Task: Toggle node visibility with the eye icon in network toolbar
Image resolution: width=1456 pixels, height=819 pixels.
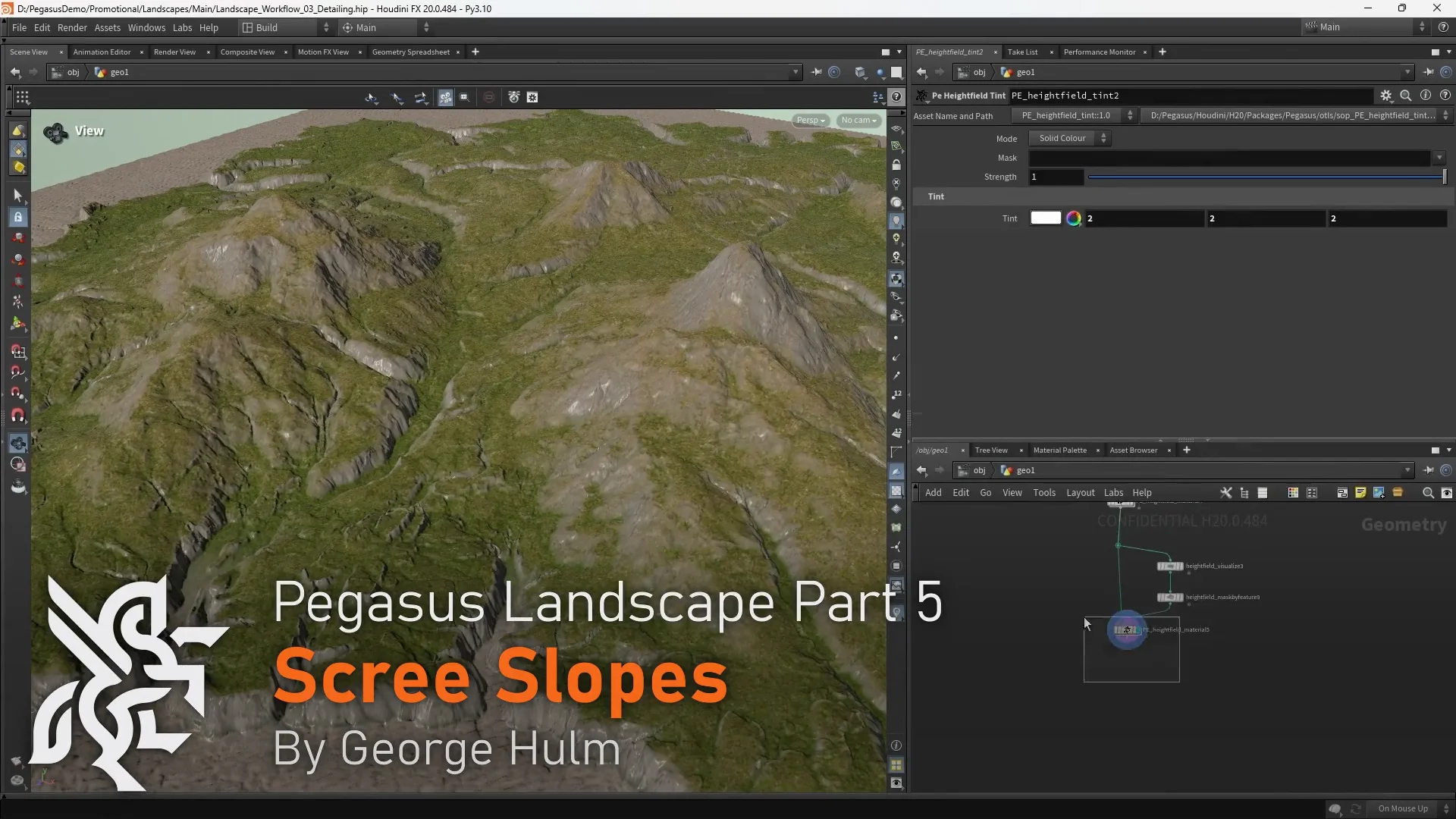Action: click(1447, 493)
